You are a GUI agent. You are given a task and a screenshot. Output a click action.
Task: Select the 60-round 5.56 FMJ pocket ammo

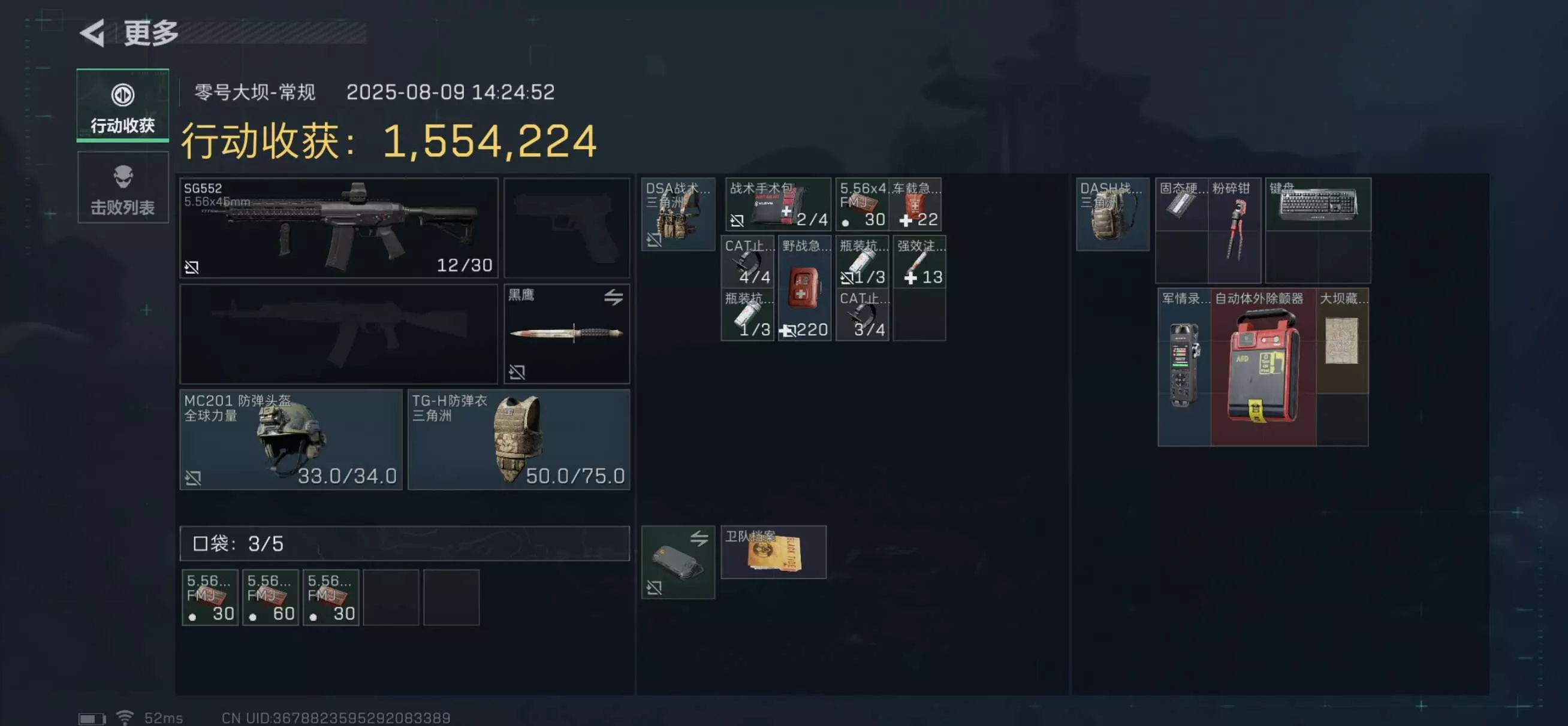click(x=270, y=597)
